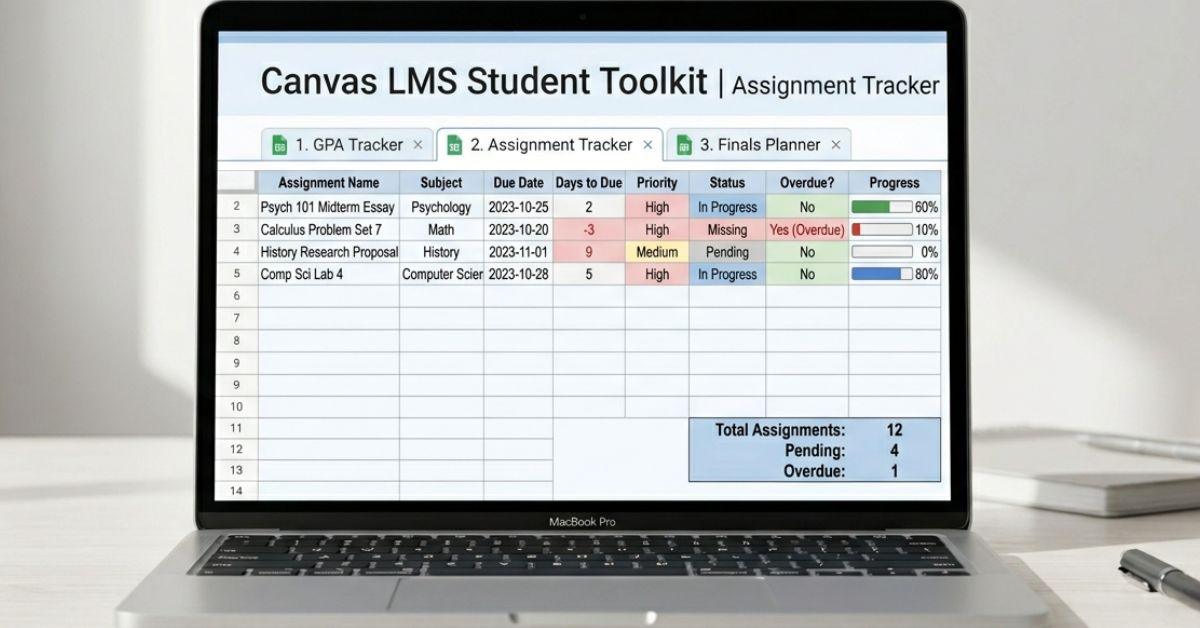Click the Comp Sci Lab 4 cell
This screenshot has height=628, width=1200.
(x=328, y=274)
